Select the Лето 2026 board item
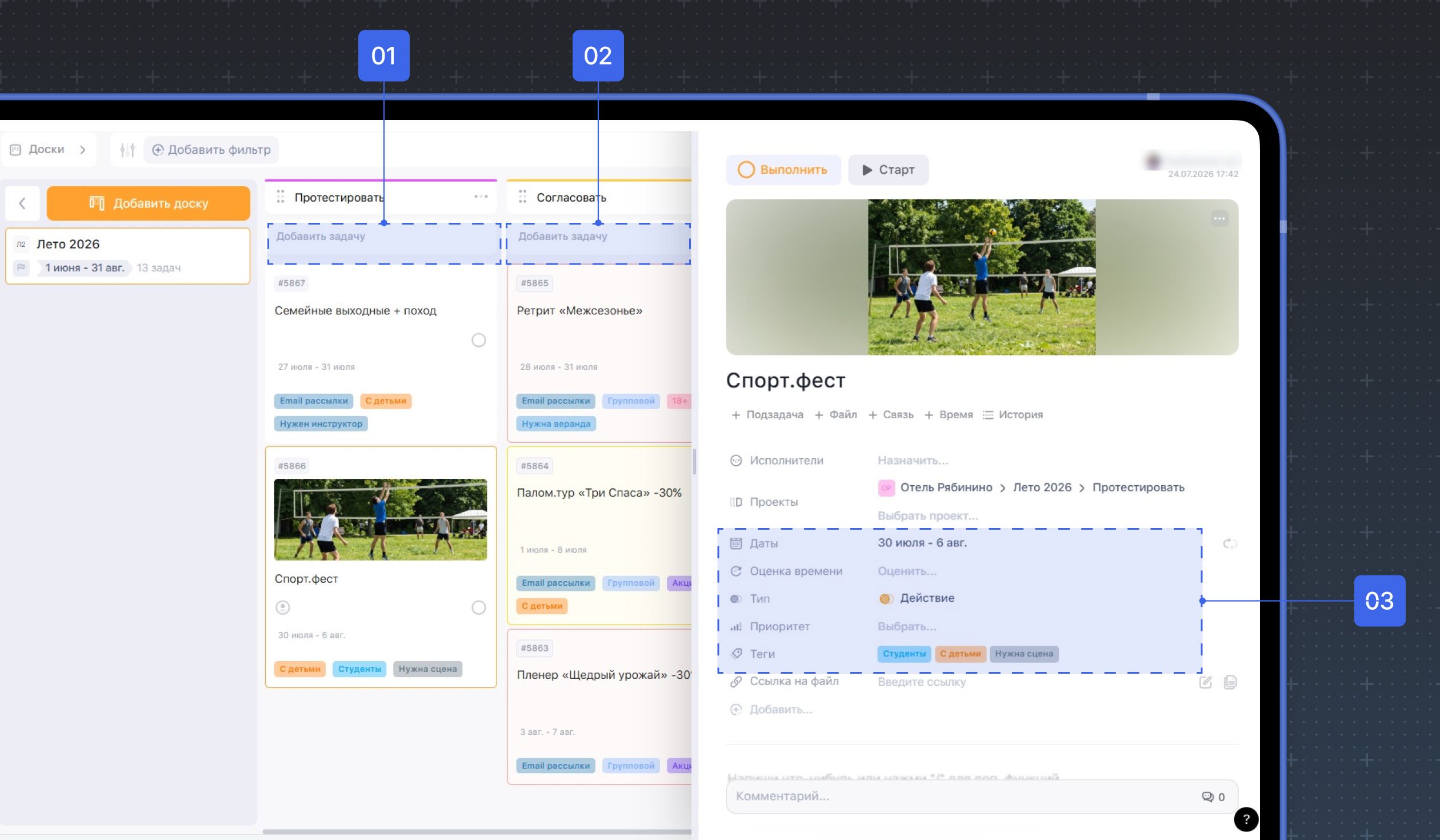Image resolution: width=1440 pixels, height=840 pixels. tap(127, 256)
